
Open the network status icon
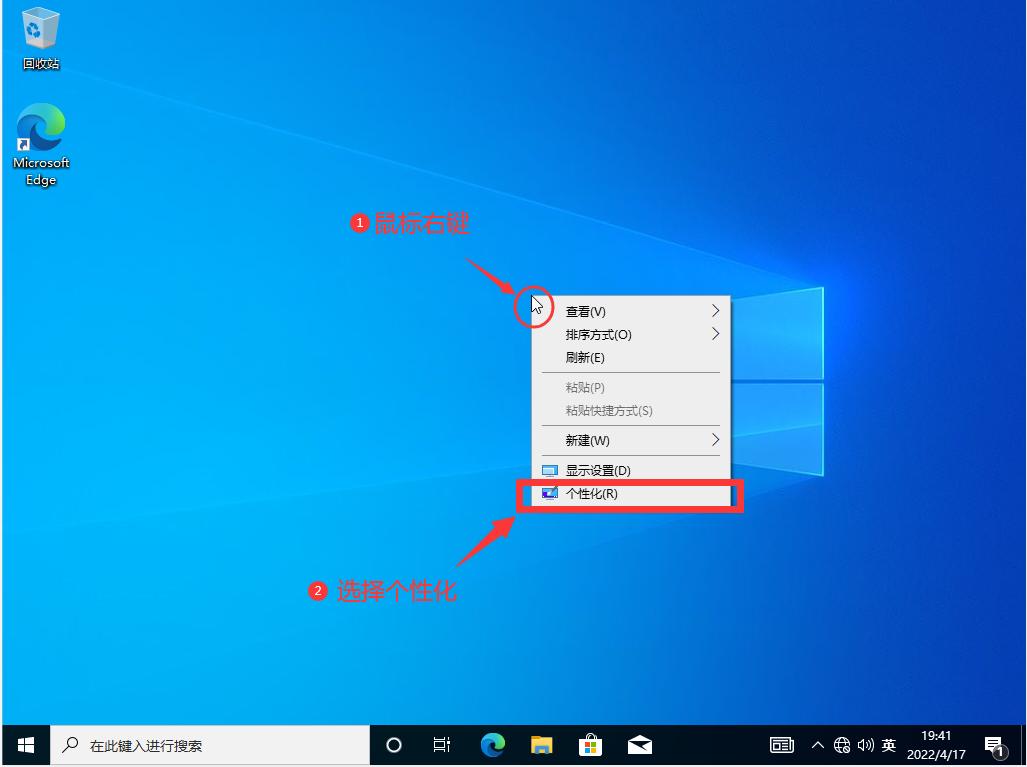841,744
